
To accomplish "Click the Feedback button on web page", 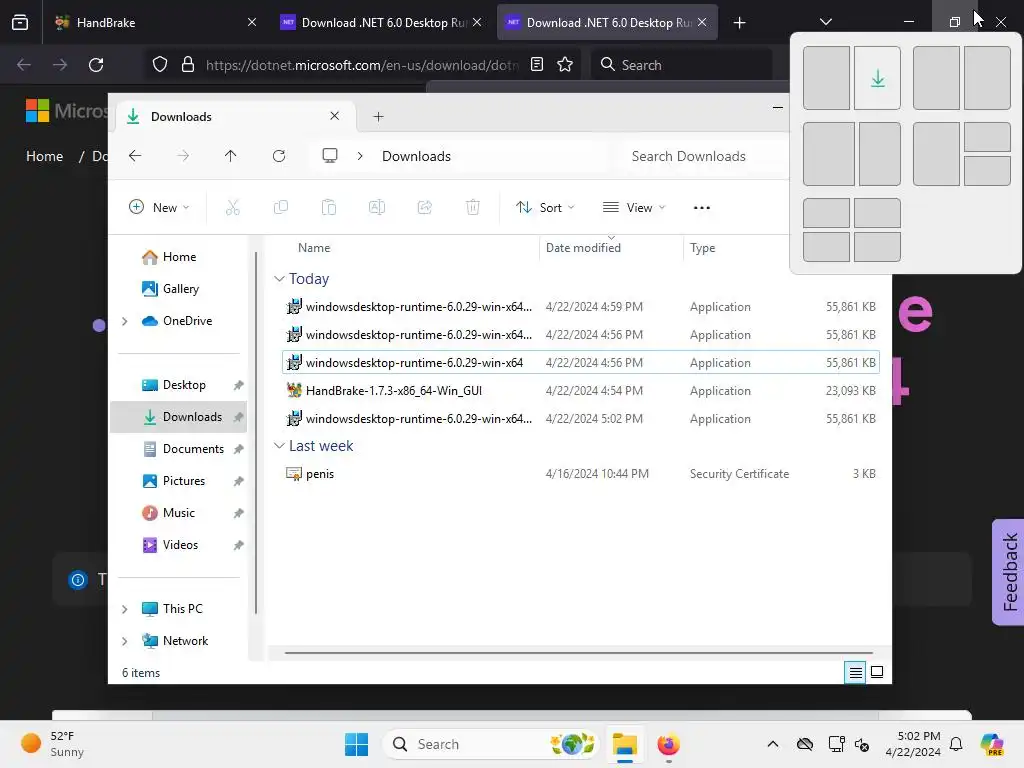I will [1009, 572].
